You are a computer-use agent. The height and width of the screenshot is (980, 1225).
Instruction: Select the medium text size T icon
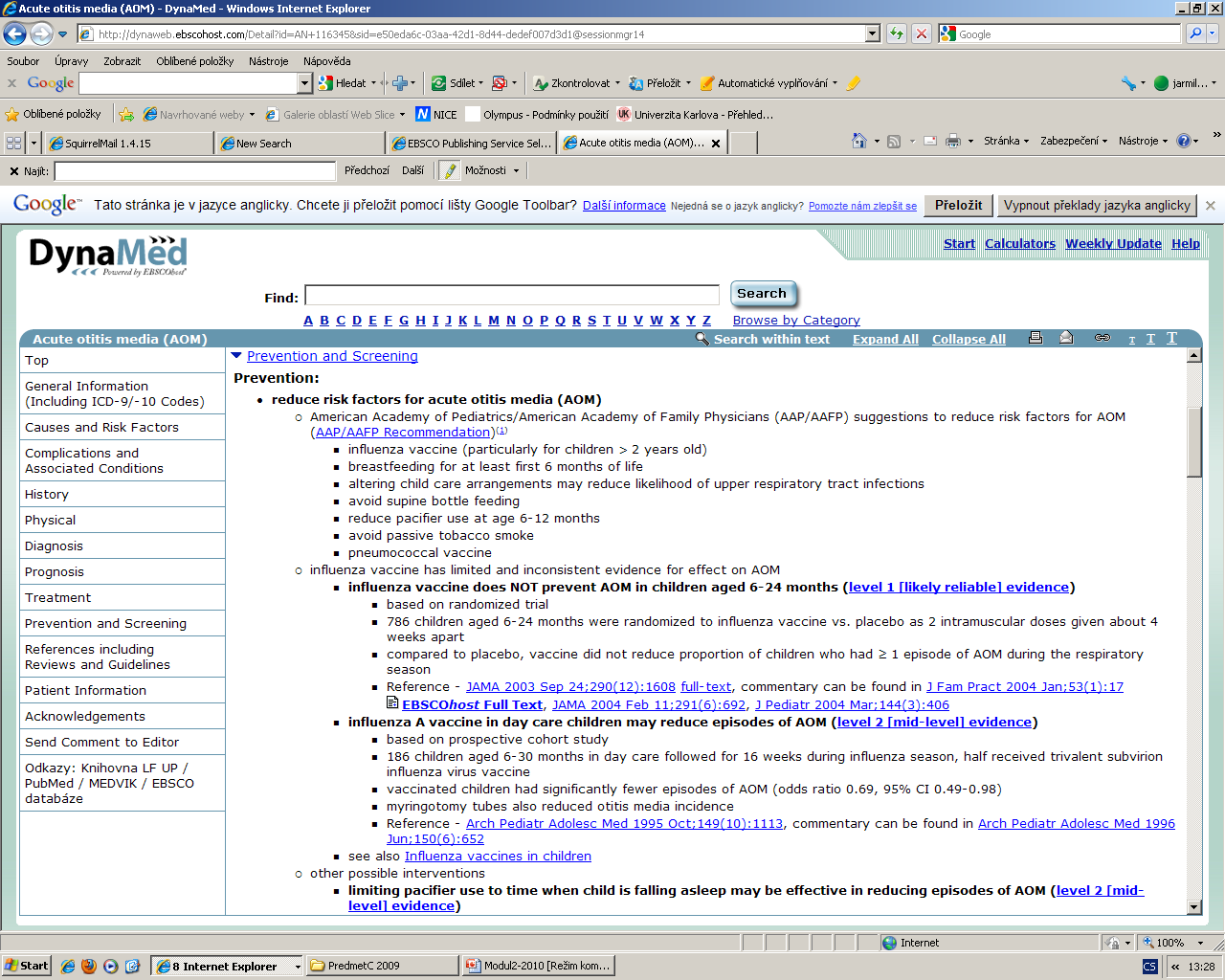1150,339
